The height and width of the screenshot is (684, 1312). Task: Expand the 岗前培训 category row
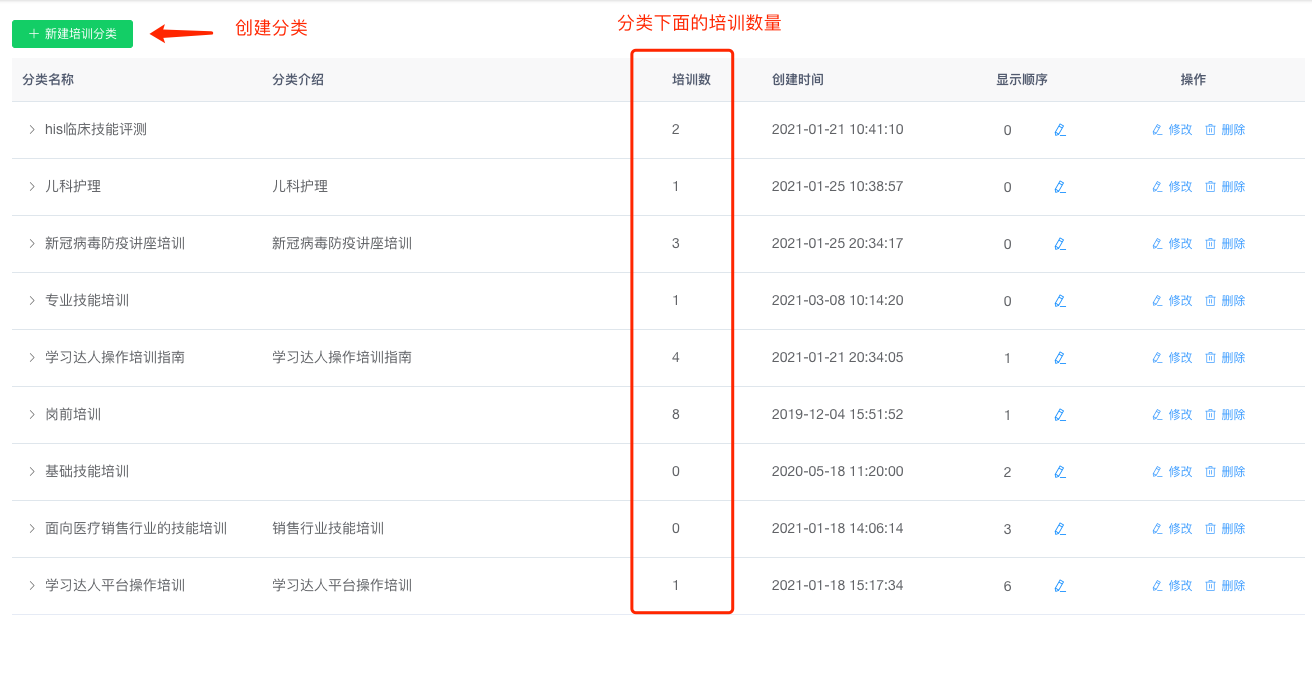click(32, 414)
